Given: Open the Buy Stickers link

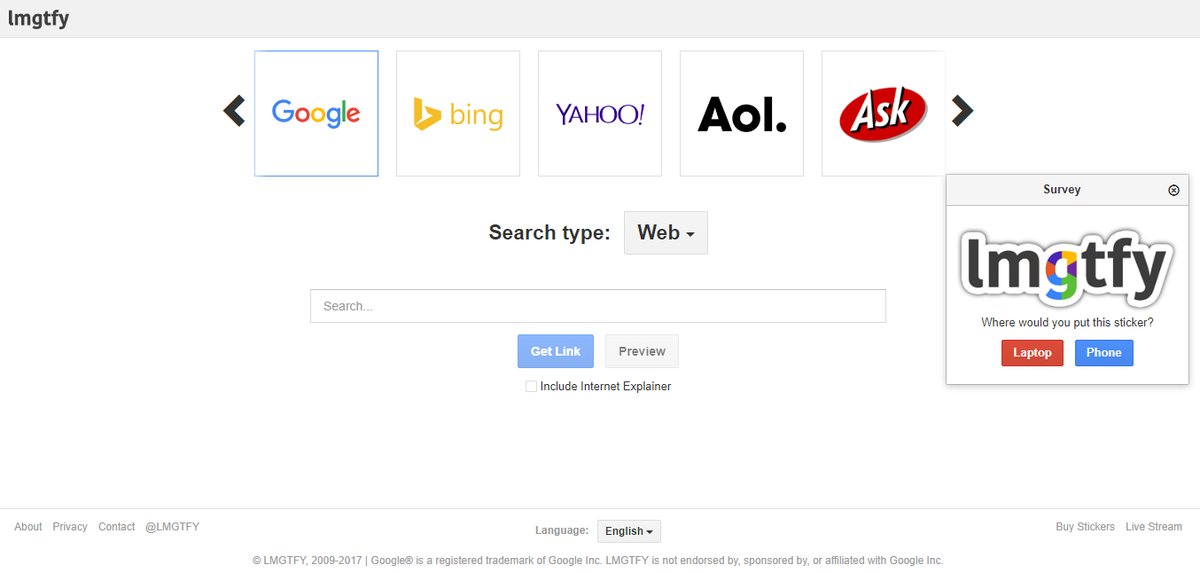Looking at the screenshot, I should tap(1085, 527).
